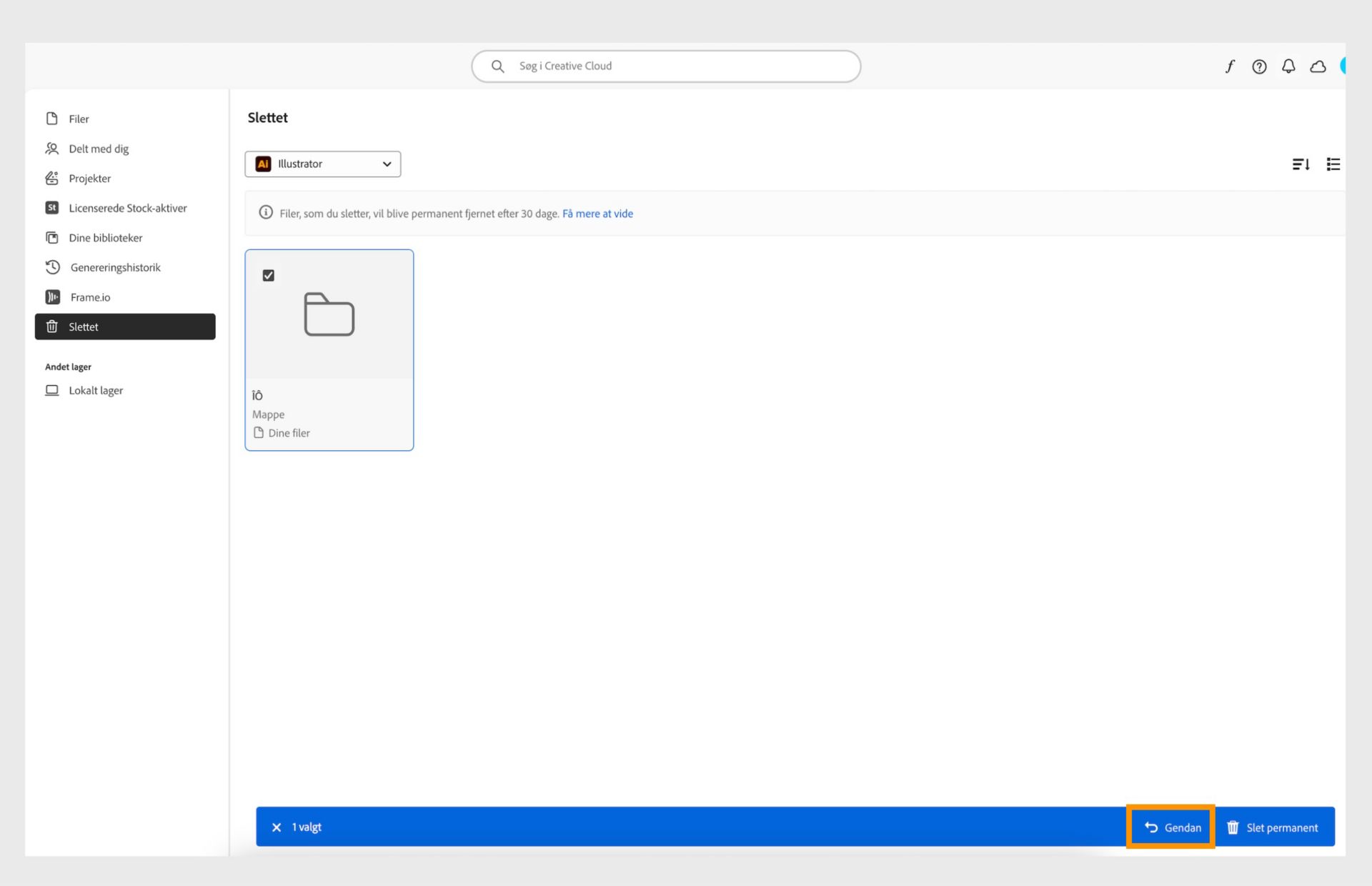Expand the Illustrator filter dropdown
The width and height of the screenshot is (1372, 886).
[322, 164]
